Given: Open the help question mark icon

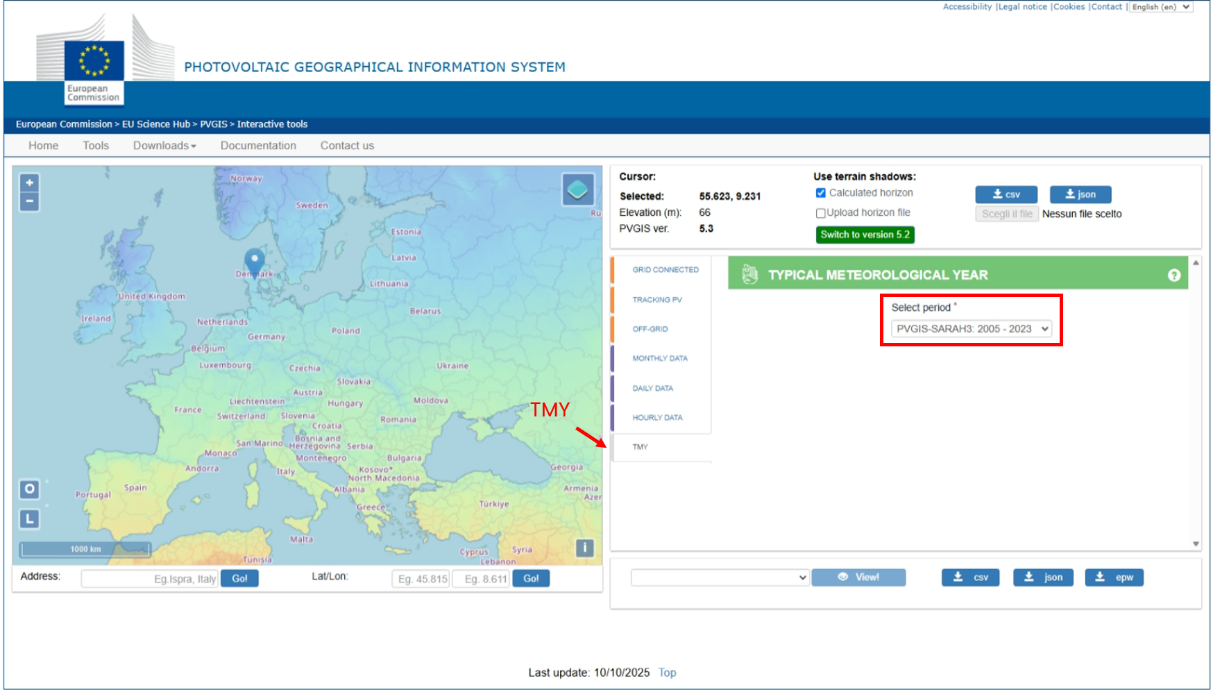Looking at the screenshot, I should [x=1174, y=275].
